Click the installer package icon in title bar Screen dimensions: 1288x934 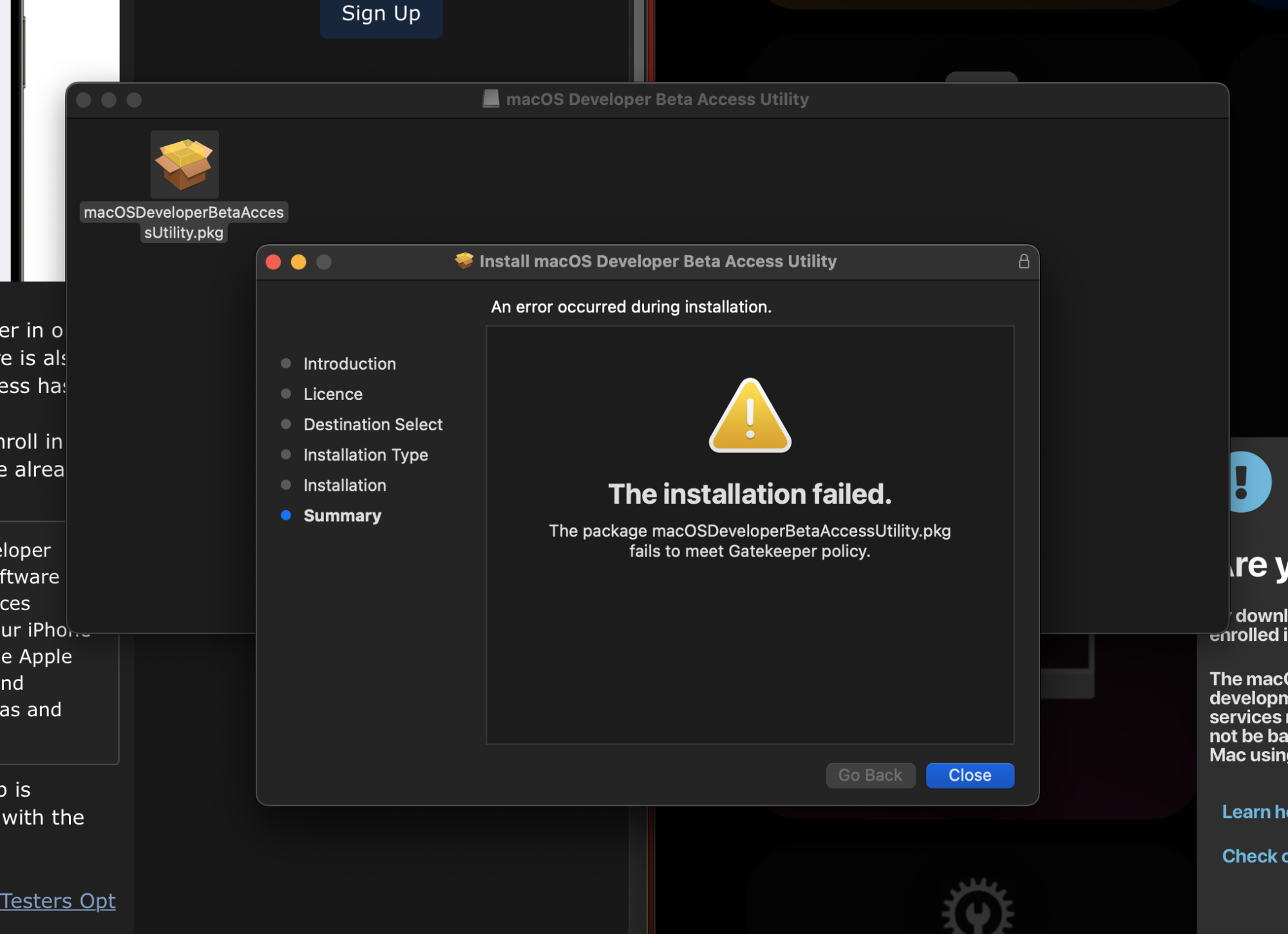464,261
